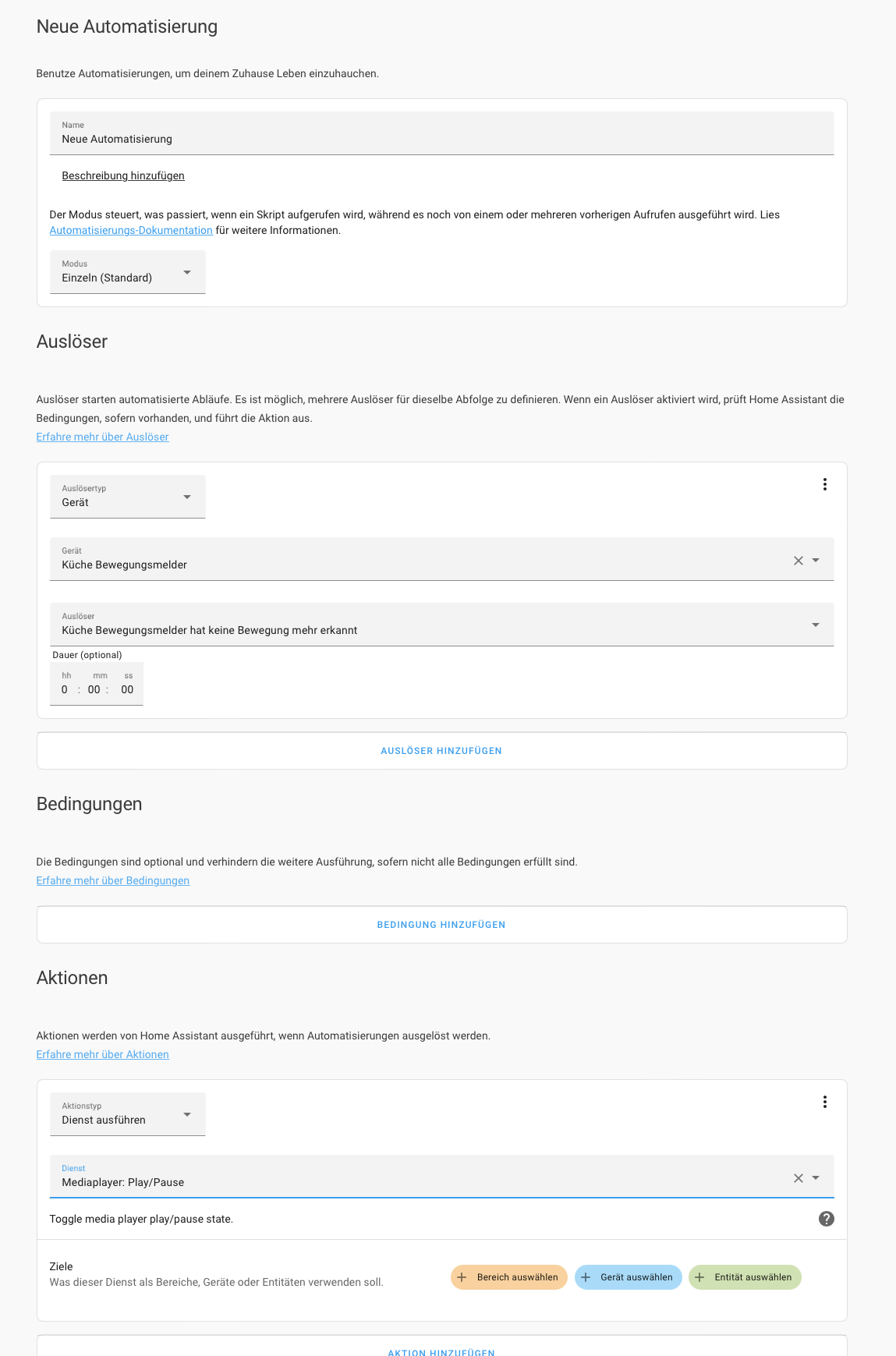The height and width of the screenshot is (1356, 896).
Task: Open the Automatisierungs-Dokumentation link
Action: [x=131, y=230]
